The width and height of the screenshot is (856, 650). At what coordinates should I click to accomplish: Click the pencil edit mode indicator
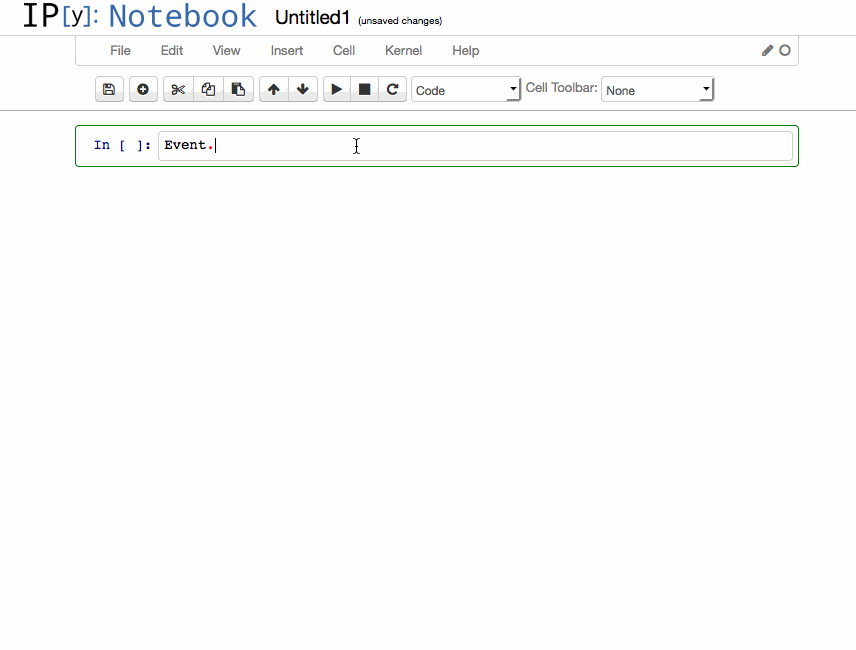pos(768,50)
